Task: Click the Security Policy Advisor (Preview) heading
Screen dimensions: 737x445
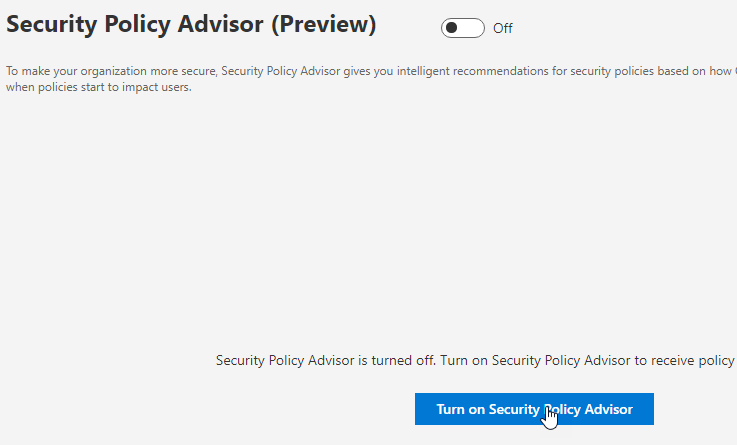Action: 191,26
